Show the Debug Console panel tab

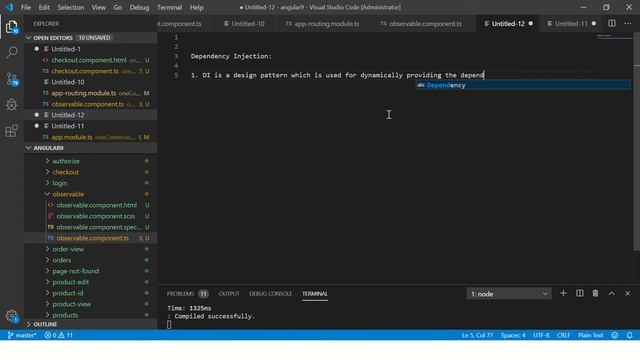click(x=270, y=293)
